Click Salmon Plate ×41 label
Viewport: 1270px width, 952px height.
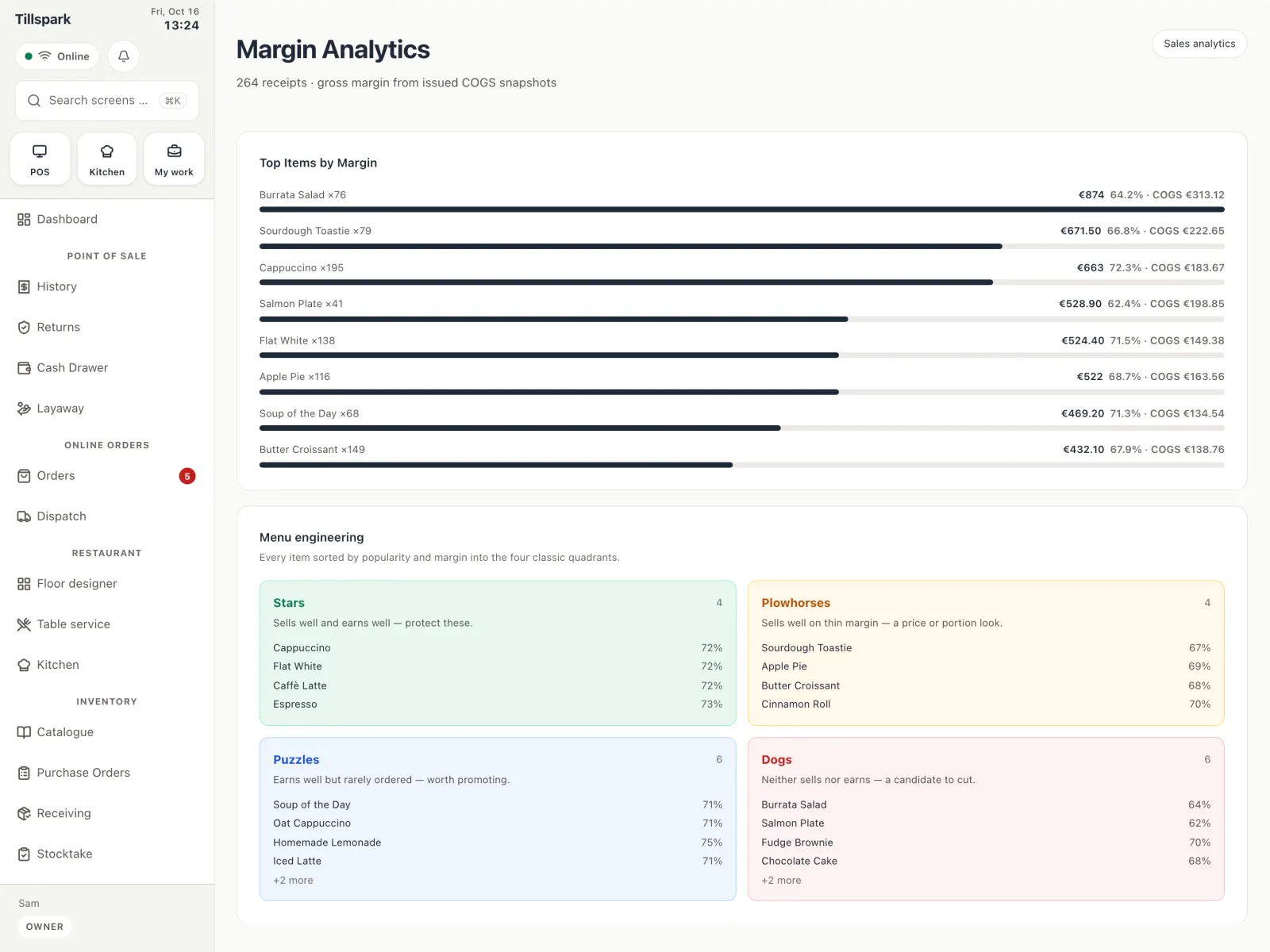[302, 304]
